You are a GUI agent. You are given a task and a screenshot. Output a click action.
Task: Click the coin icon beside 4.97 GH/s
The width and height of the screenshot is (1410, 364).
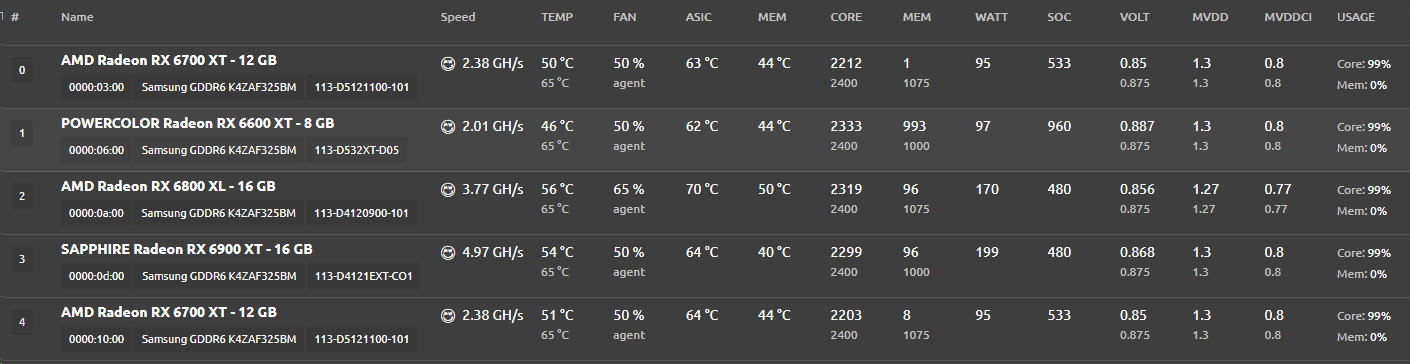(x=448, y=252)
